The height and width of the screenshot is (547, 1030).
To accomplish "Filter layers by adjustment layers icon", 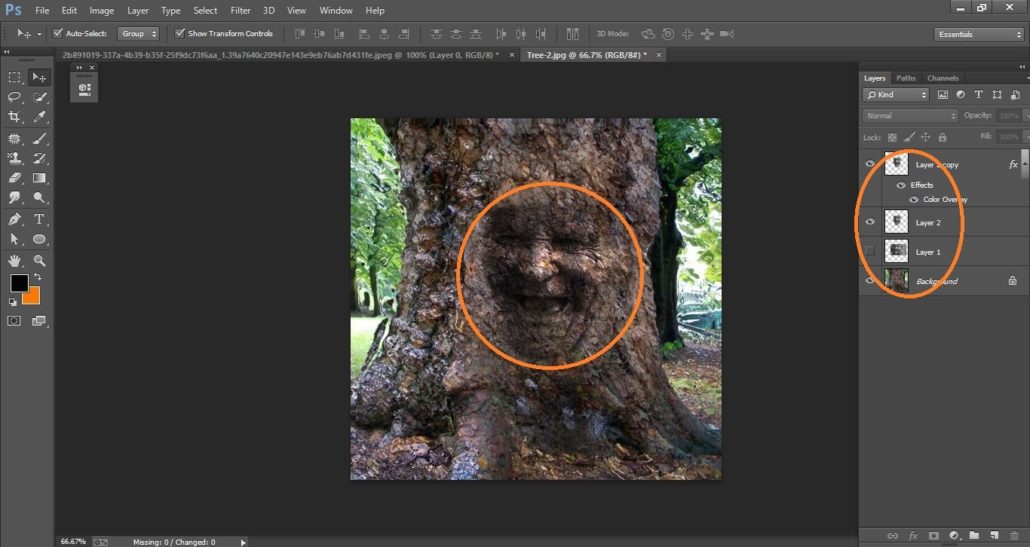I will tap(960, 95).
